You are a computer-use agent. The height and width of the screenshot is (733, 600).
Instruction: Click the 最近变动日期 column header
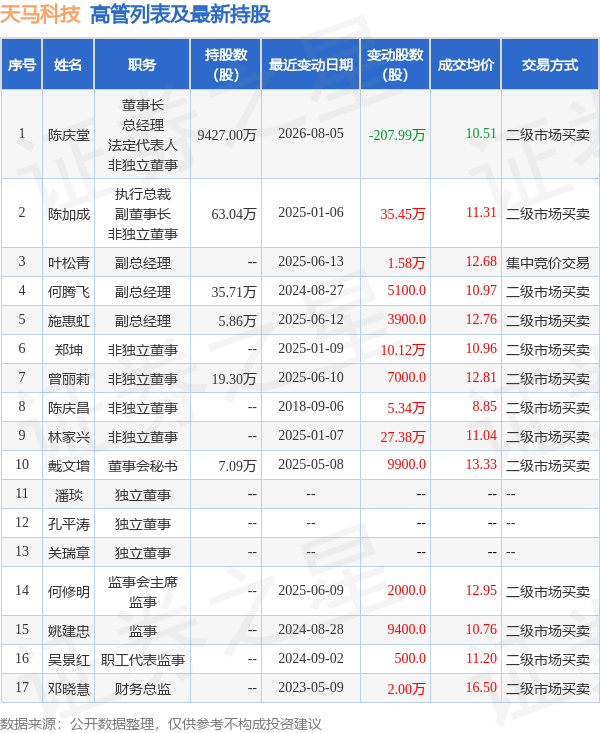click(x=311, y=65)
